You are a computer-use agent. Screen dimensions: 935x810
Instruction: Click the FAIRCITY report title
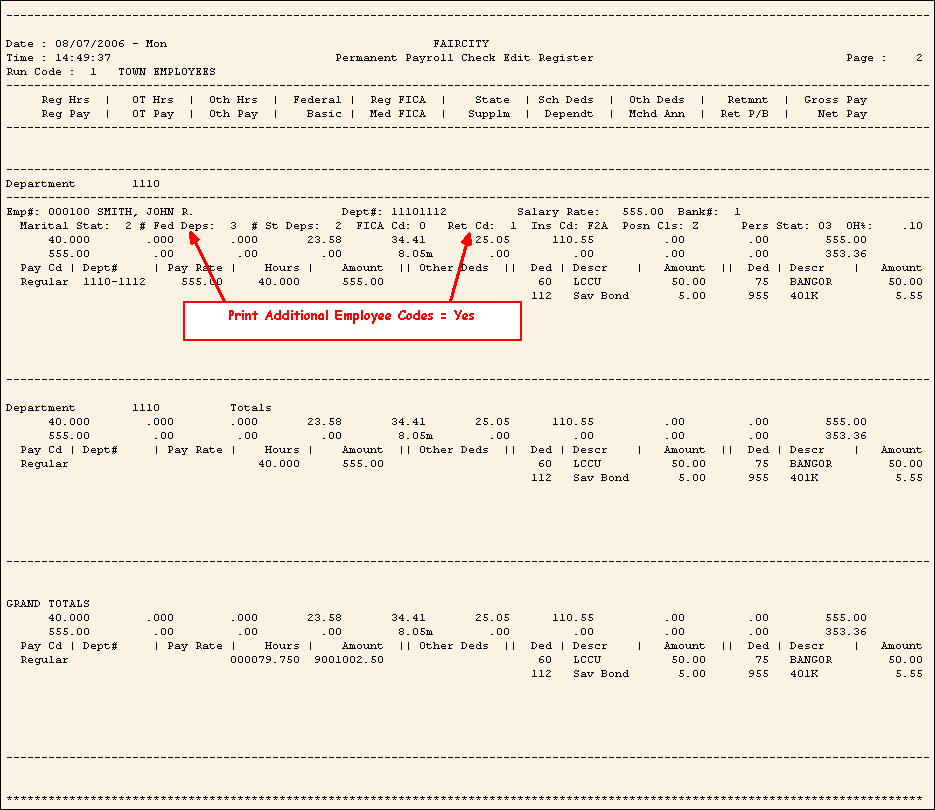[462, 44]
